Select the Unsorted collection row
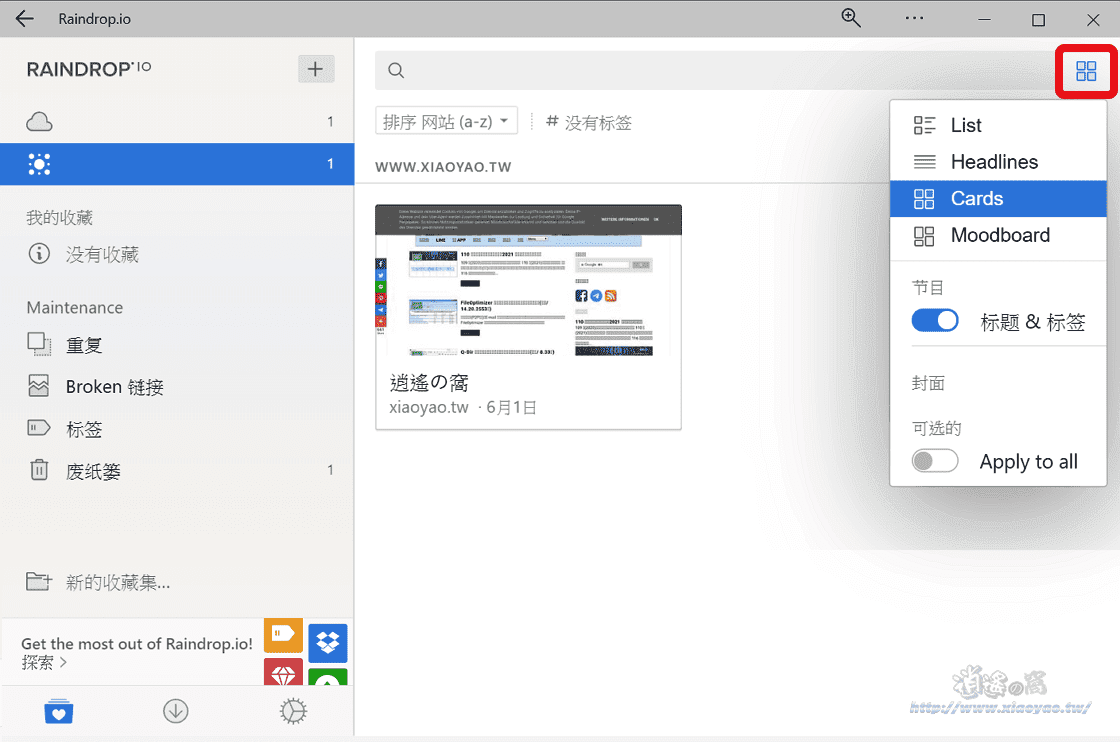Image resolution: width=1120 pixels, height=742 pixels. coord(177,164)
